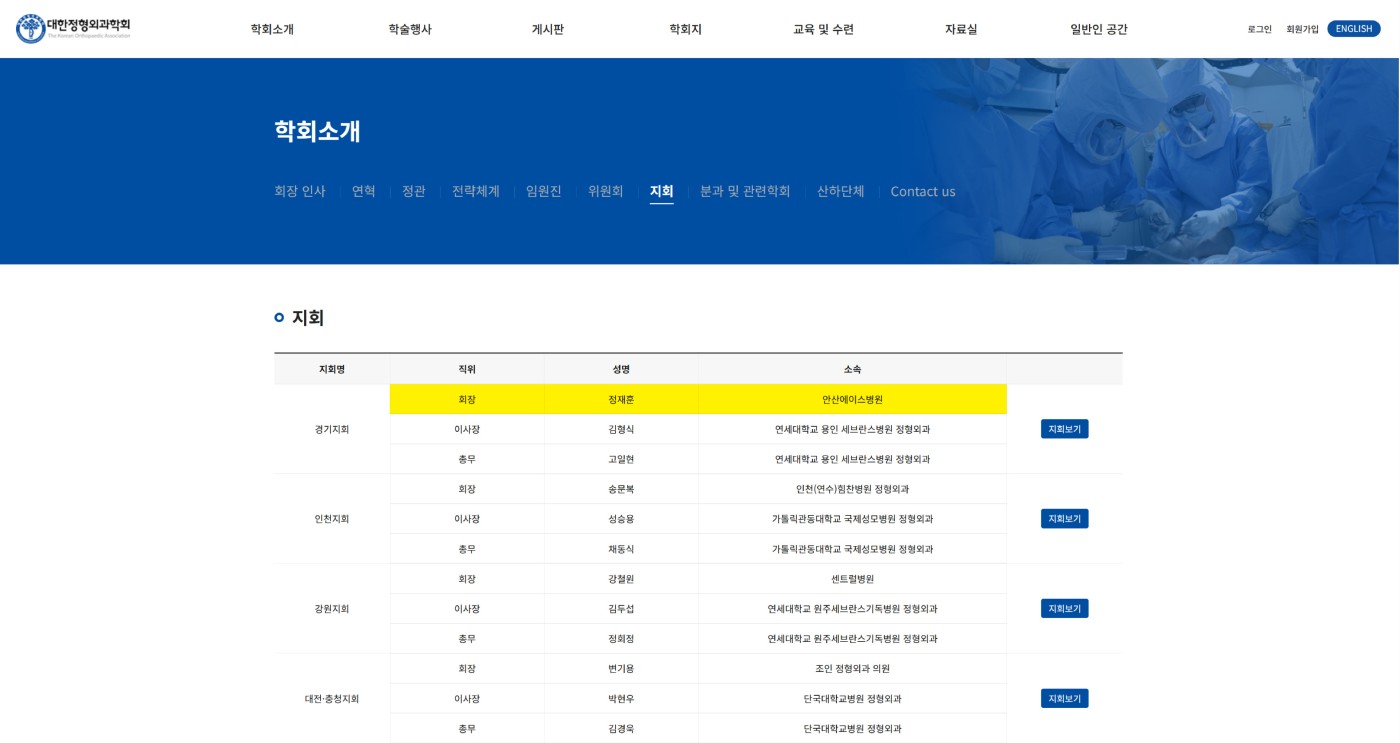Viewport: 1400px width, 743px height.
Task: Open the 학회지 main menu
Action: pyautogui.click(x=685, y=29)
